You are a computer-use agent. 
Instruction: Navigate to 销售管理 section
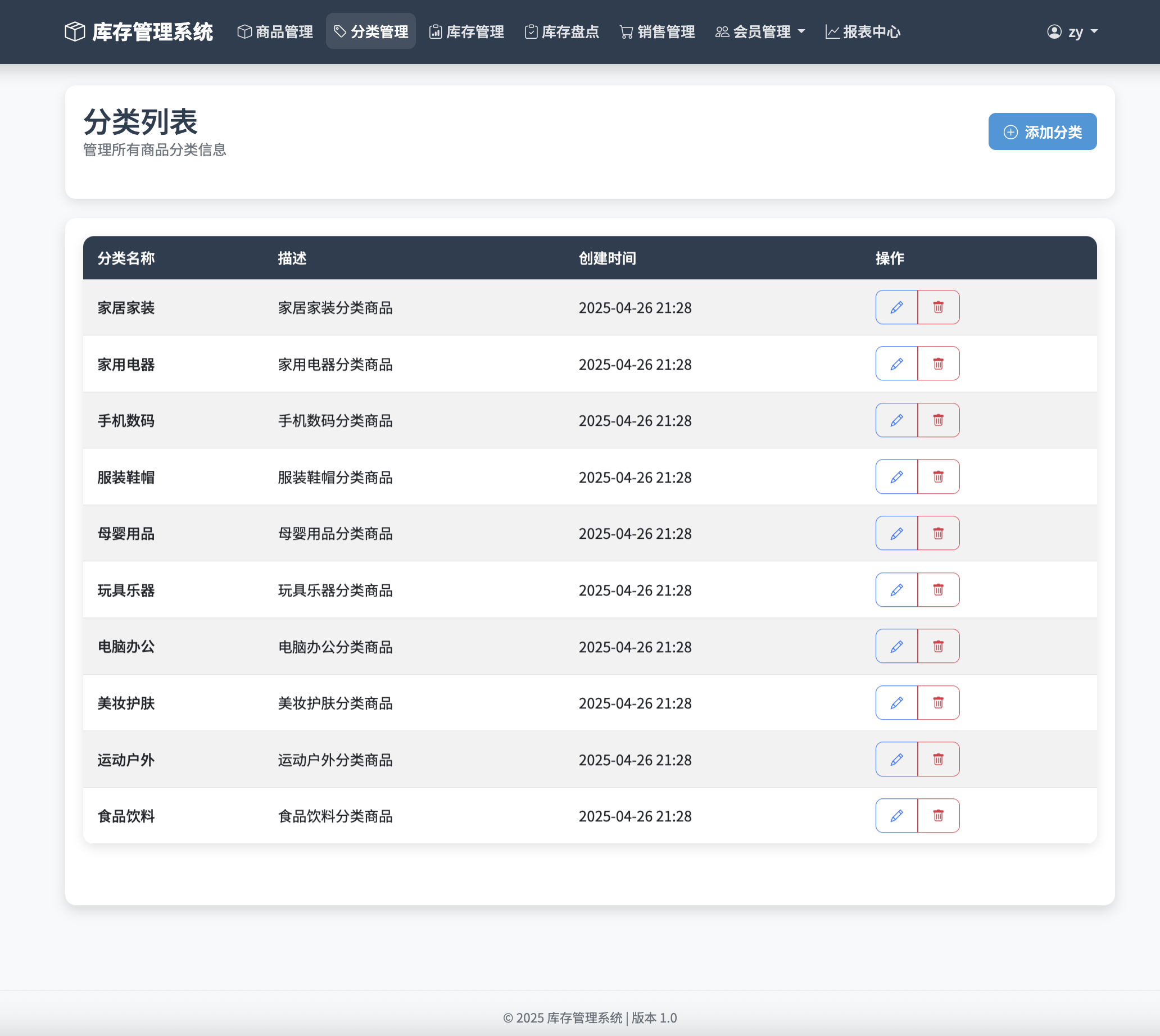tap(657, 32)
